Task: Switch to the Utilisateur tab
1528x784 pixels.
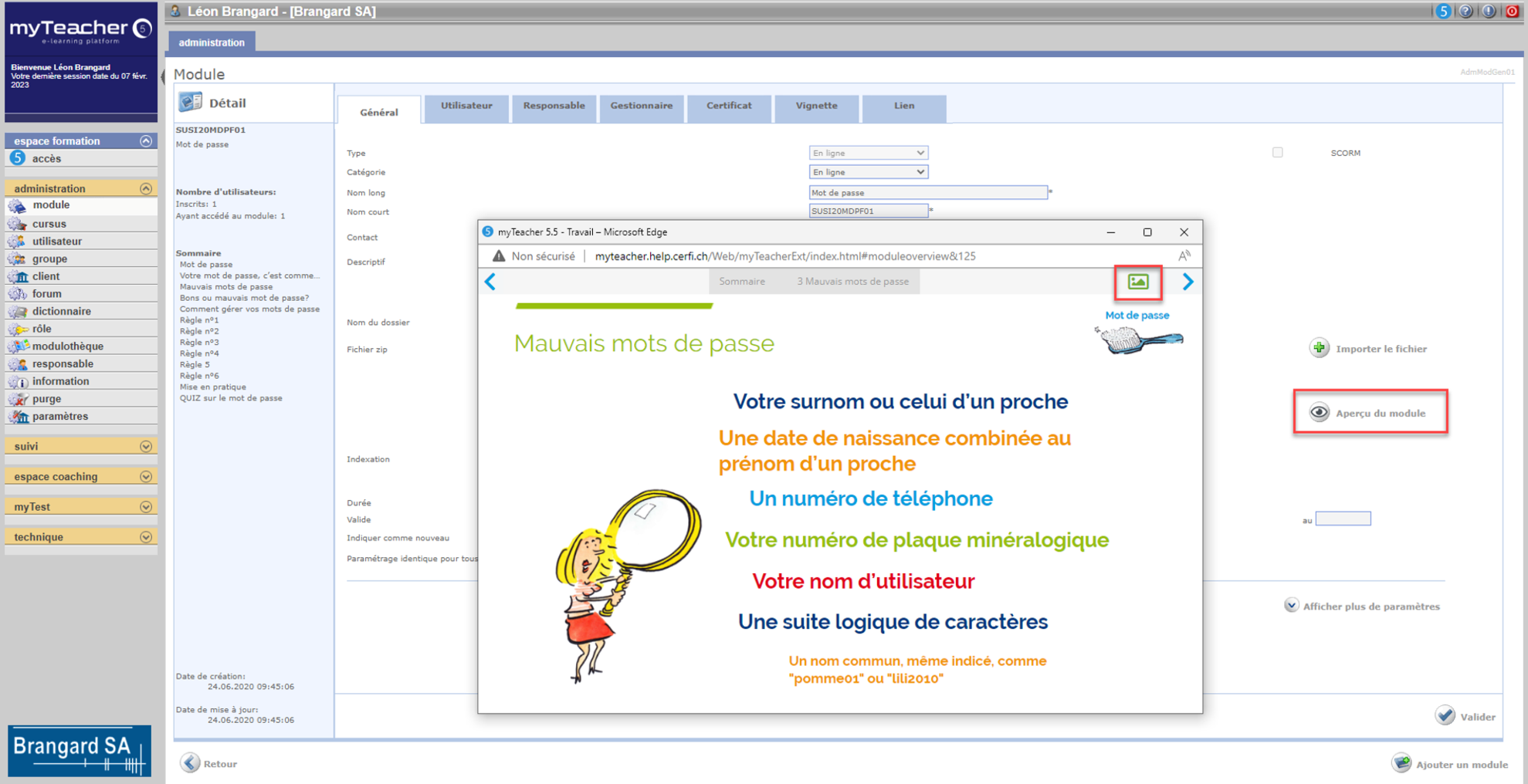Action: pos(466,106)
